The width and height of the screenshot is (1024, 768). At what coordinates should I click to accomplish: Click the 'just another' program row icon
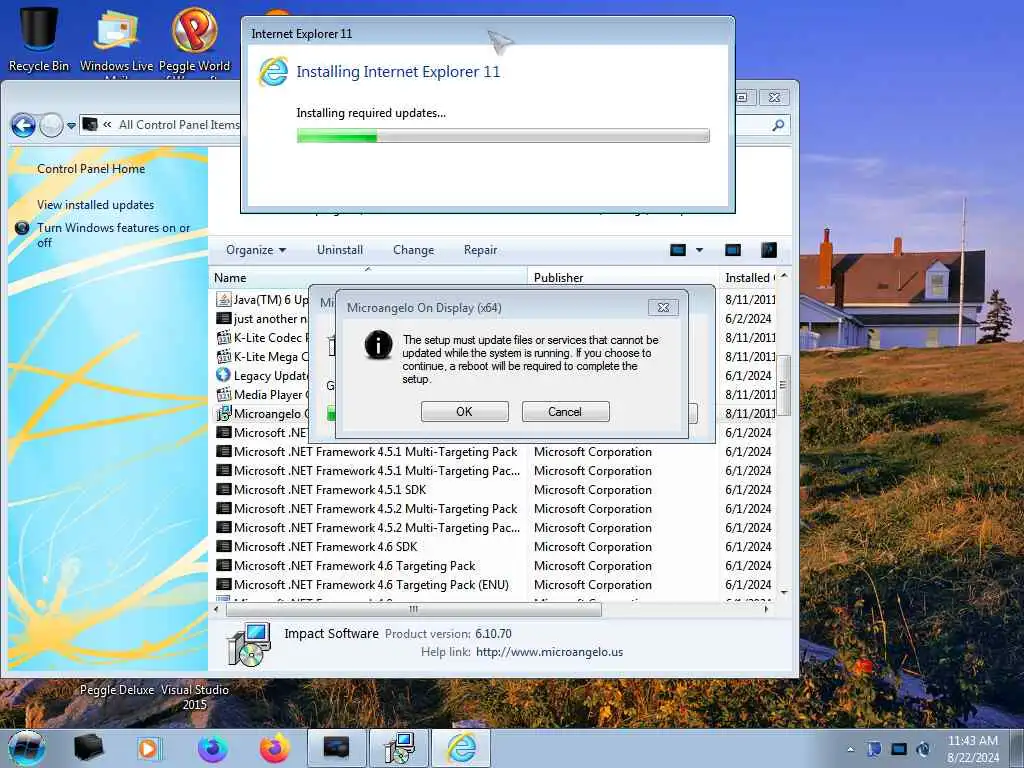(x=223, y=319)
